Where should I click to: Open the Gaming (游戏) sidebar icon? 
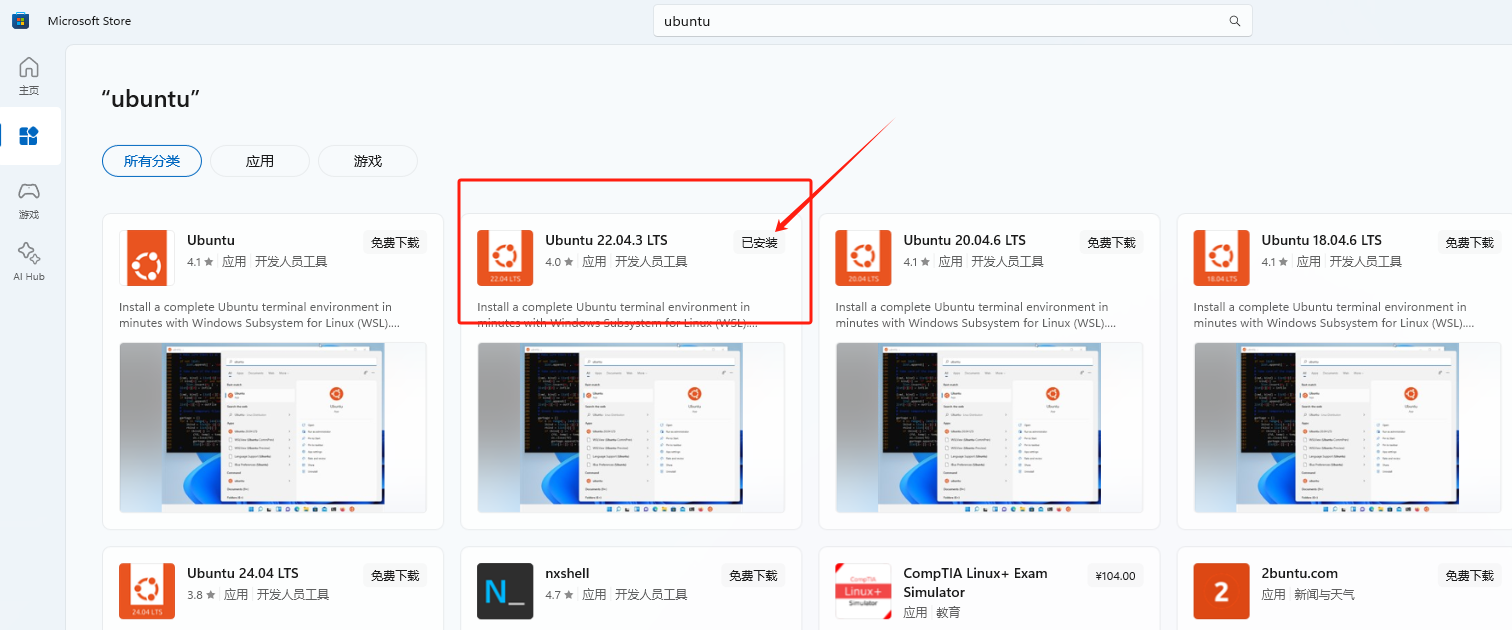(x=29, y=199)
